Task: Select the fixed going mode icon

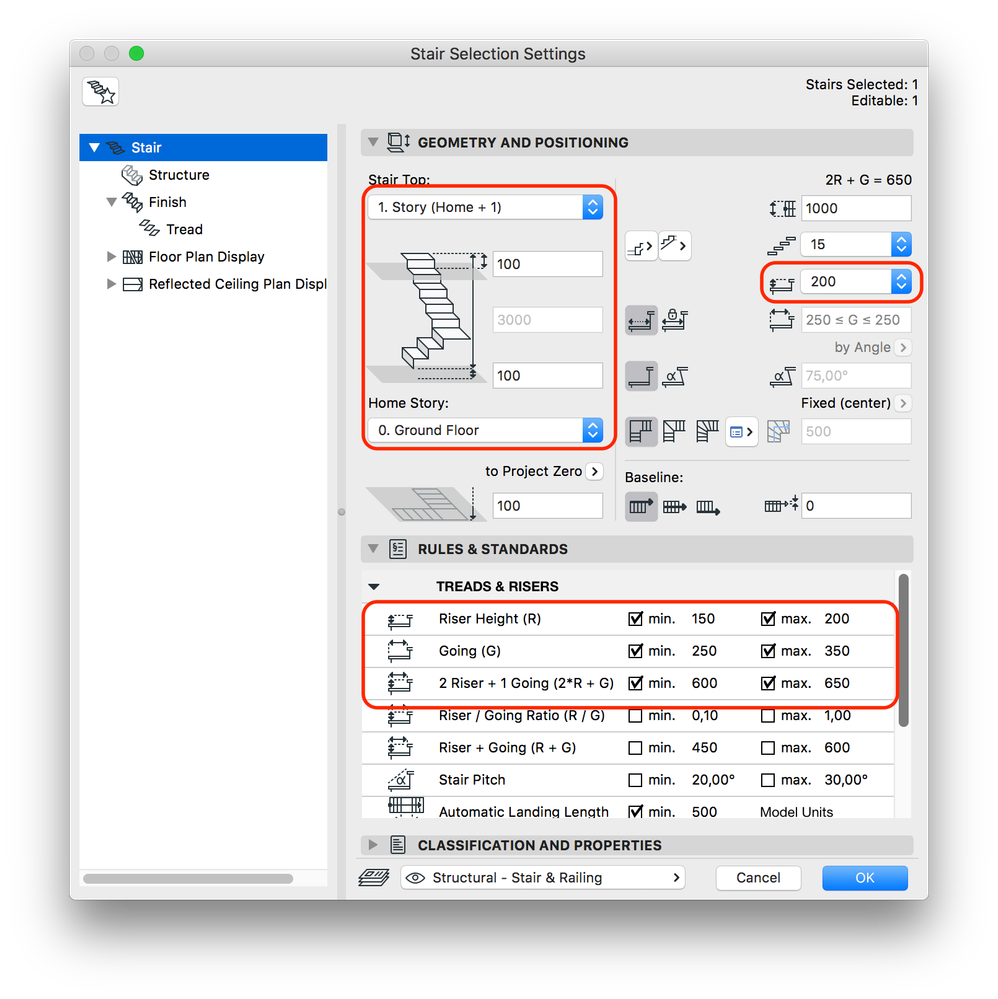Action: tap(641, 320)
